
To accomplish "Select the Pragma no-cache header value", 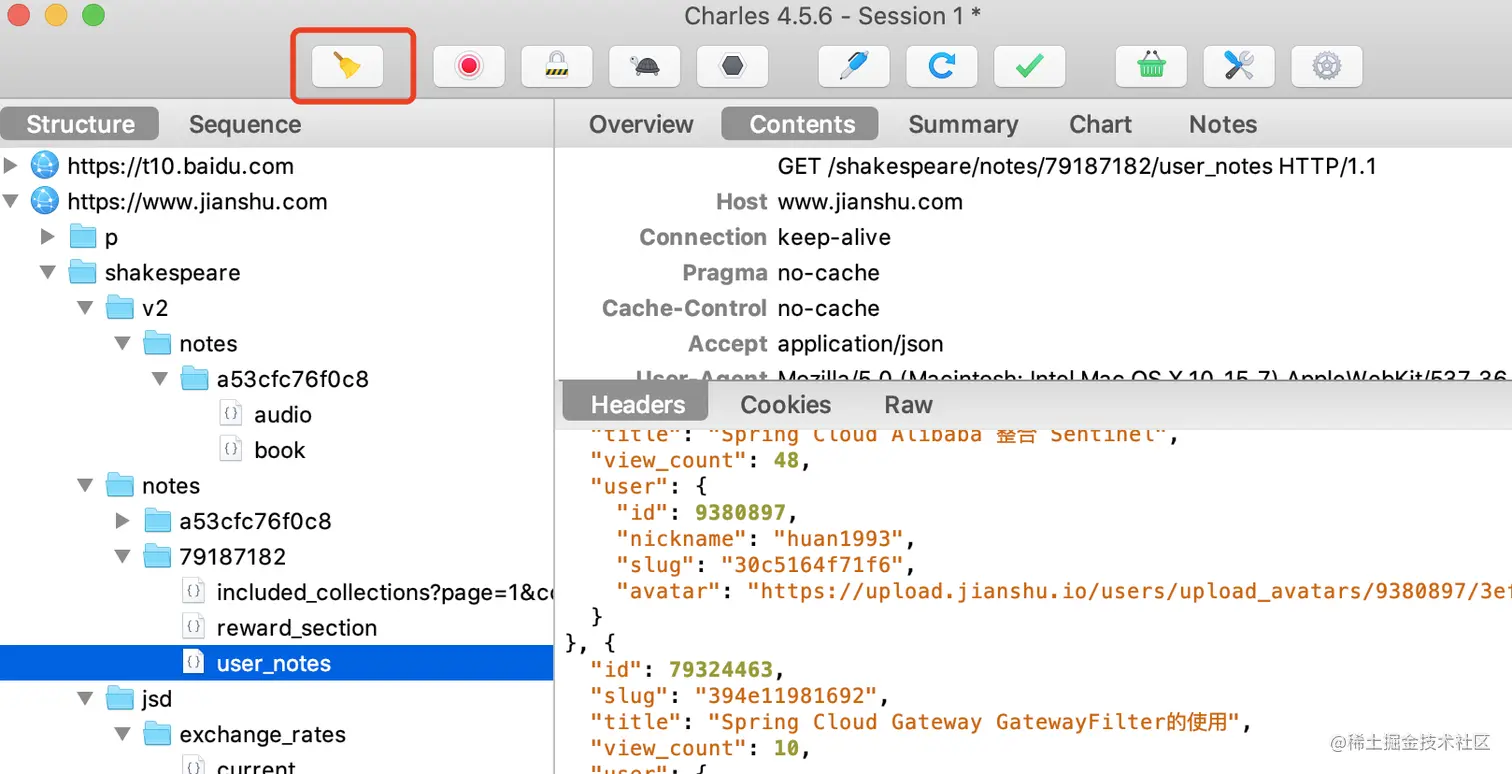I will coord(829,272).
